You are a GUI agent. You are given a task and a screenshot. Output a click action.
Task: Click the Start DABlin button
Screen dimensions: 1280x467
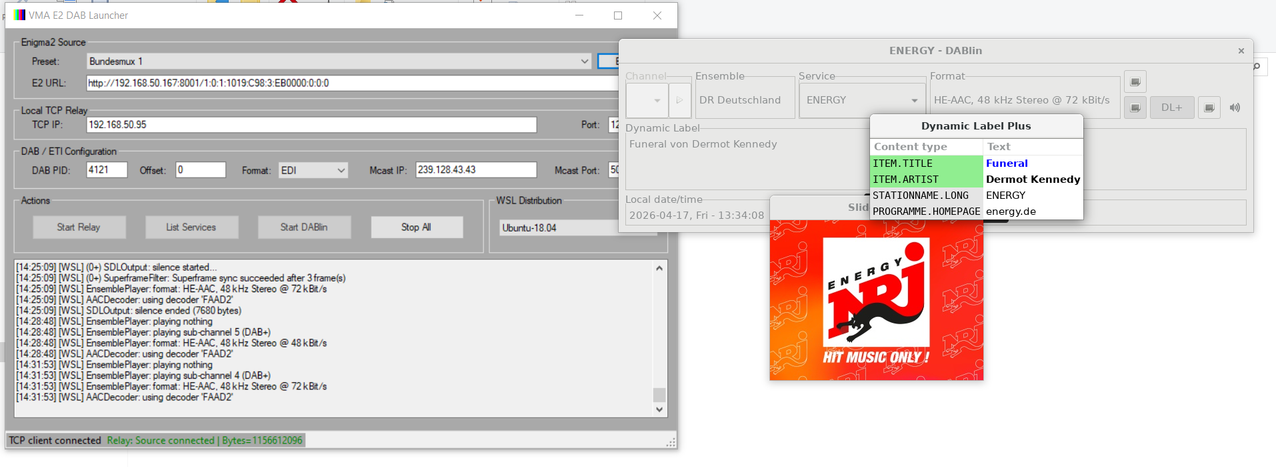coord(304,227)
